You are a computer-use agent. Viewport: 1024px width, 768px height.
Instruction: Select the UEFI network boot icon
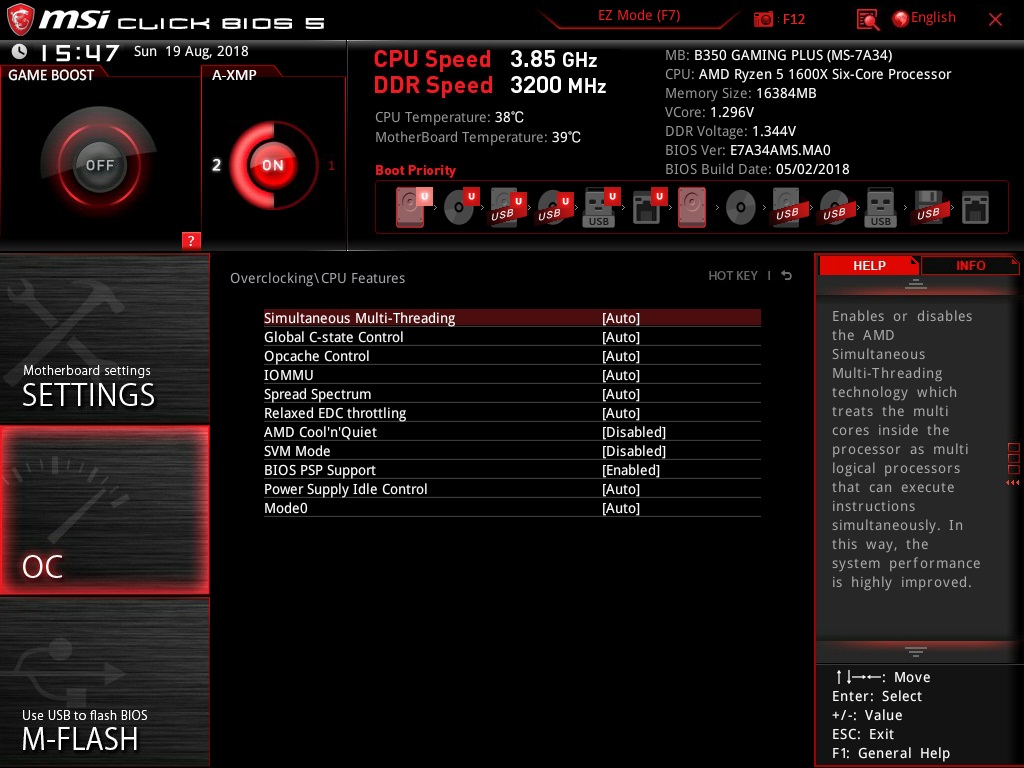point(648,208)
